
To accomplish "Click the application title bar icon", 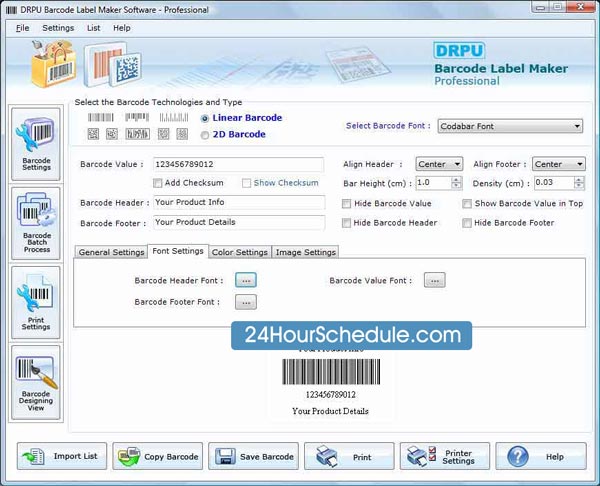I will click(11, 10).
